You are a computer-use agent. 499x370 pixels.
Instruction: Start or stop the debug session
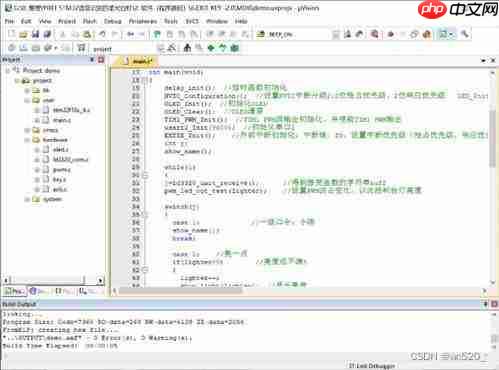[x=375, y=34]
